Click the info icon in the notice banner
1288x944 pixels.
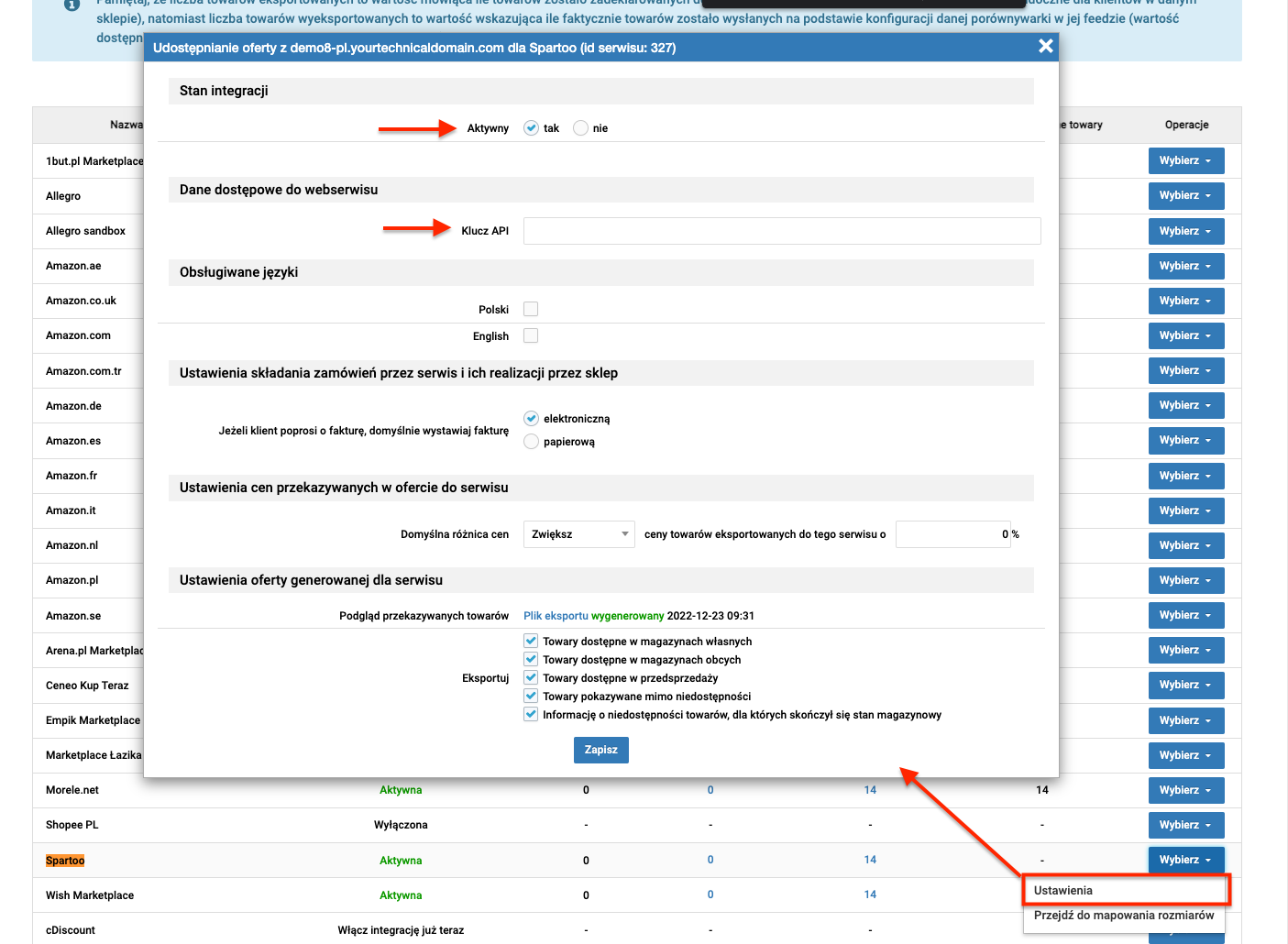tap(72, 5)
